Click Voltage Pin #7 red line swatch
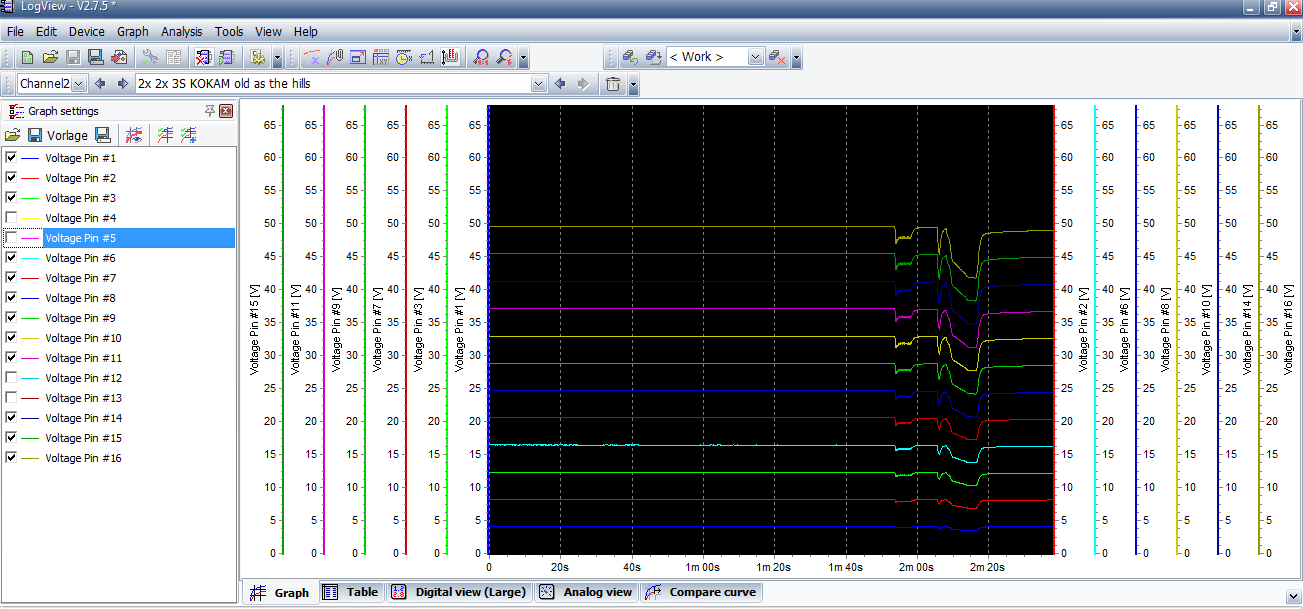Screen dimensions: 1303x609 [x=30, y=278]
